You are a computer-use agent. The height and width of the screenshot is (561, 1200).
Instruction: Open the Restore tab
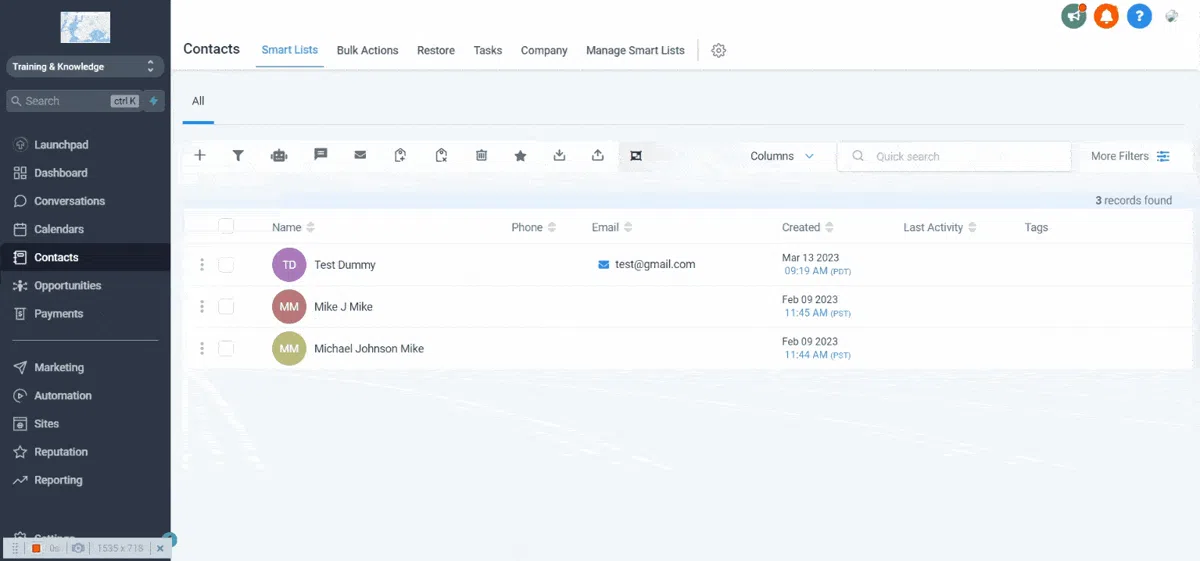pyautogui.click(x=436, y=50)
